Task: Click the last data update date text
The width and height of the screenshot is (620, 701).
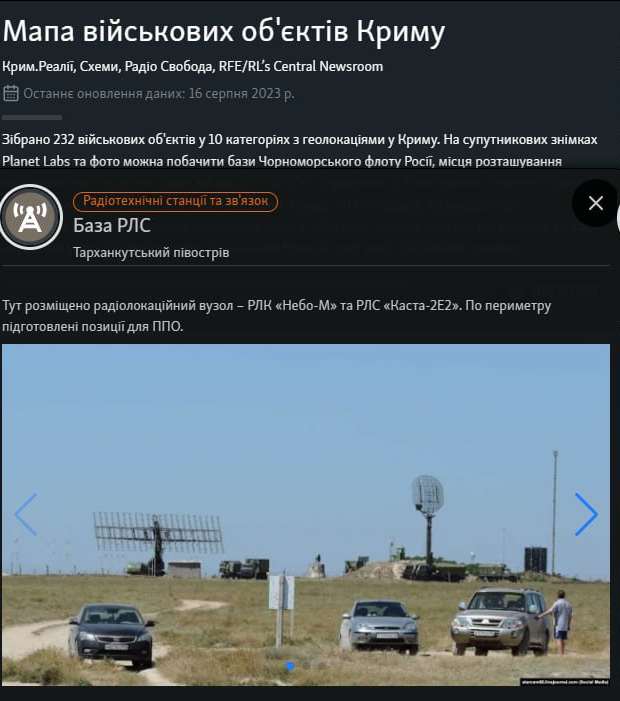Action: pos(159,93)
